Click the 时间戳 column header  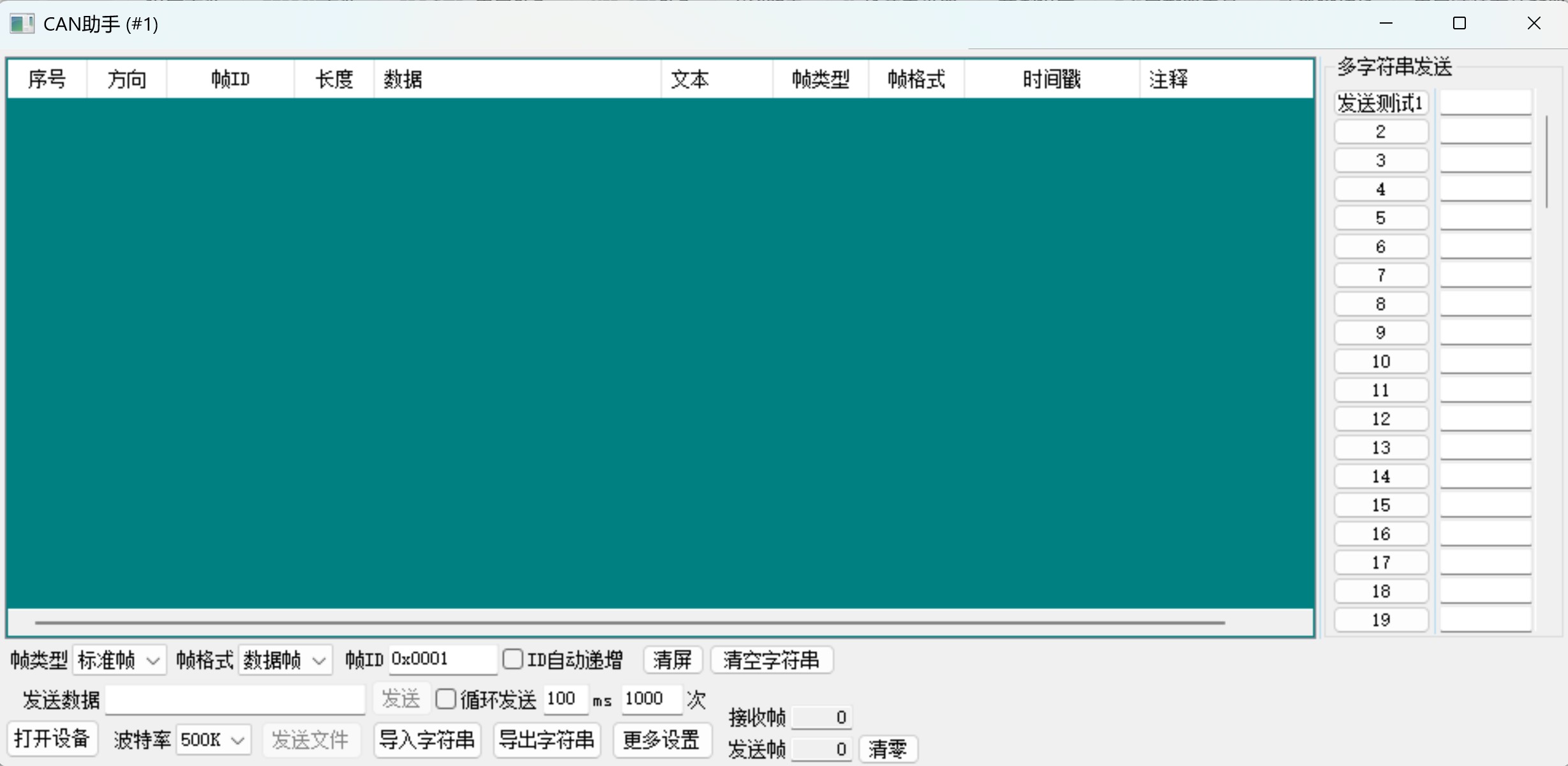point(1052,79)
